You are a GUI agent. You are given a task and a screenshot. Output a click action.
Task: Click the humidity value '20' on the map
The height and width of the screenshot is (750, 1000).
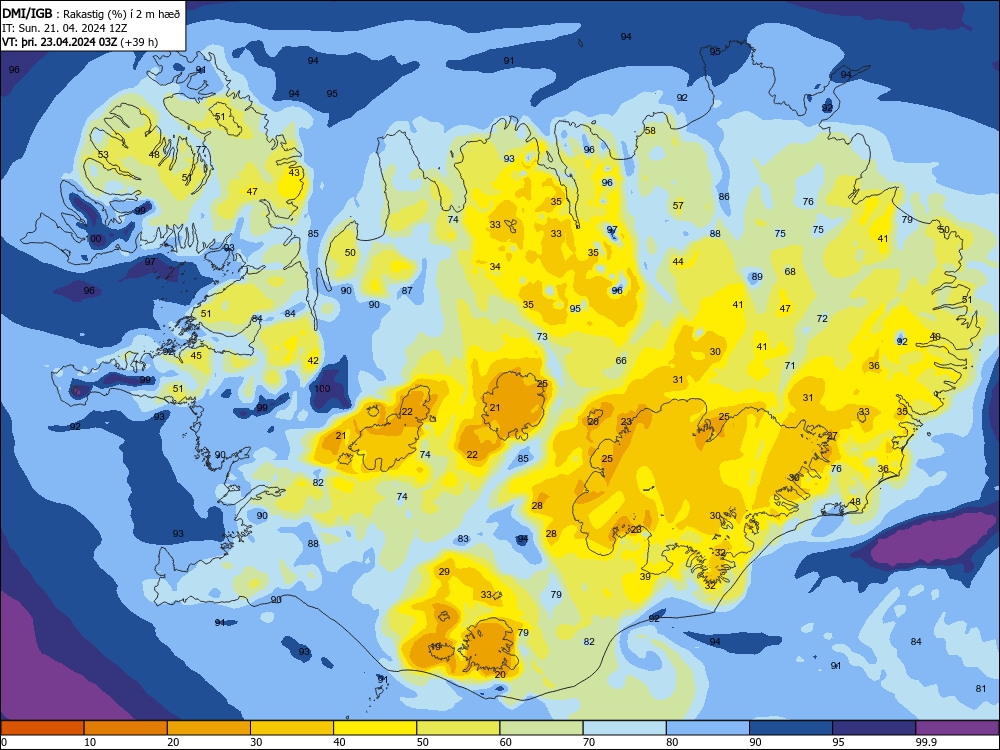(x=500, y=674)
